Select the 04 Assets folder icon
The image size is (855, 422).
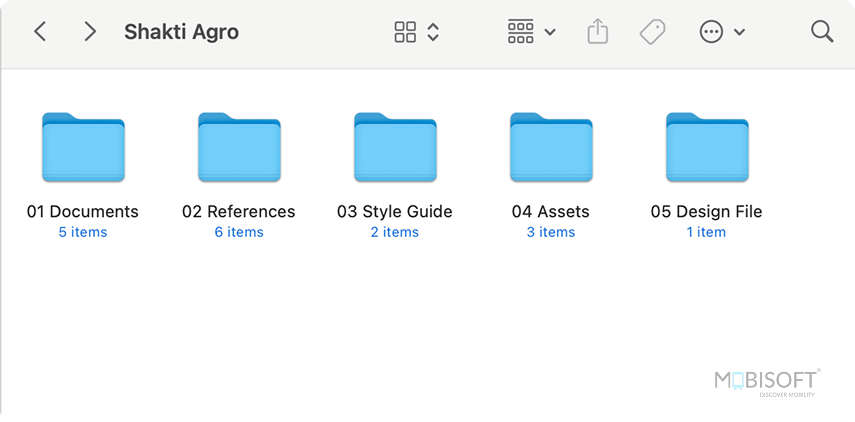pyautogui.click(x=551, y=148)
